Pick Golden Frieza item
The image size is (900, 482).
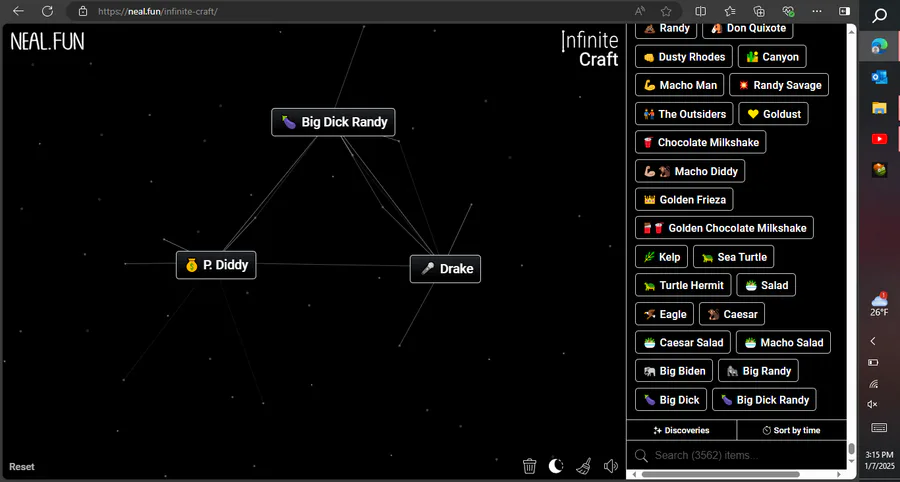click(x=684, y=200)
